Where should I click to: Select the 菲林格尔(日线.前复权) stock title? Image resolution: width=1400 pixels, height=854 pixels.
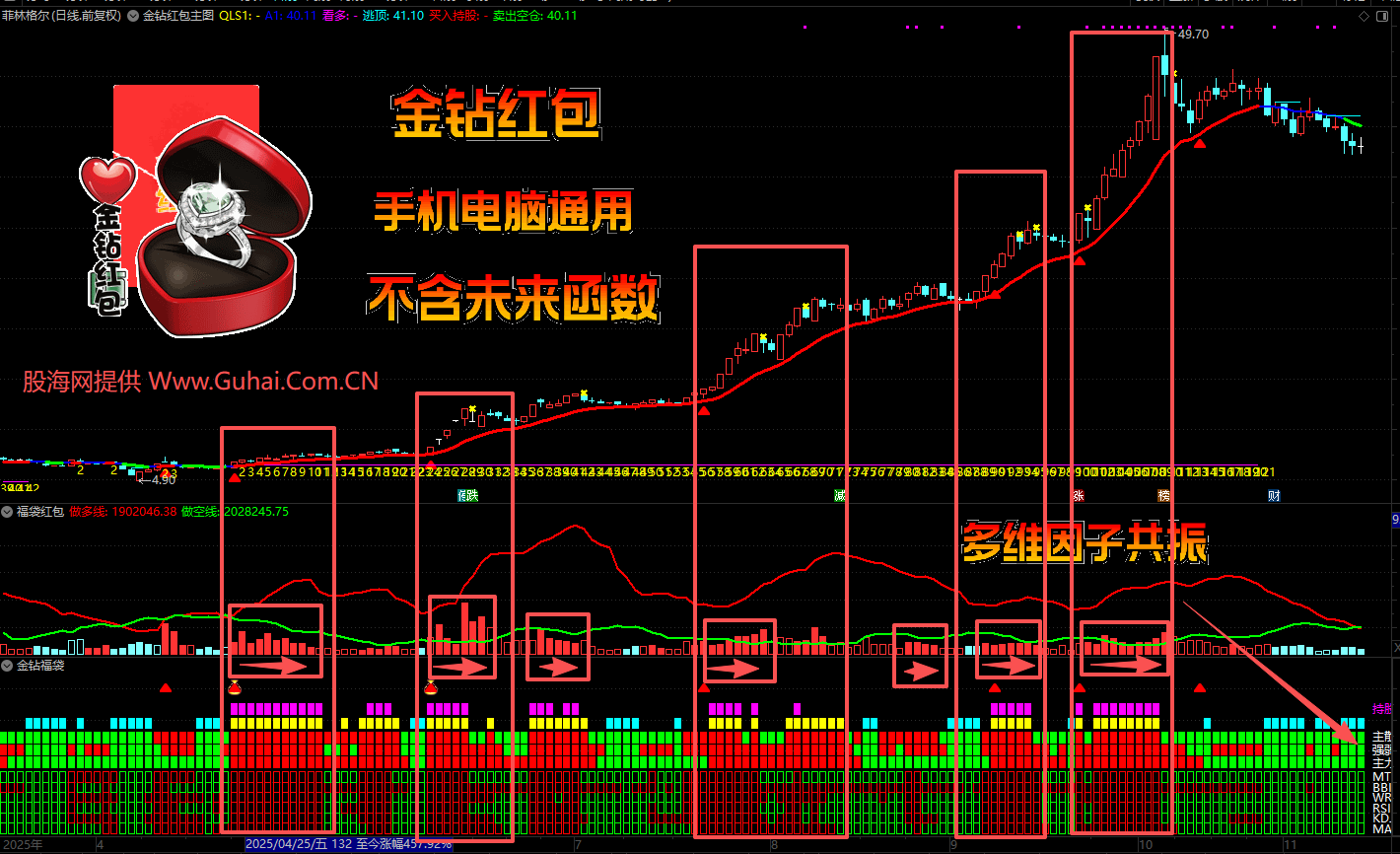pos(62,16)
